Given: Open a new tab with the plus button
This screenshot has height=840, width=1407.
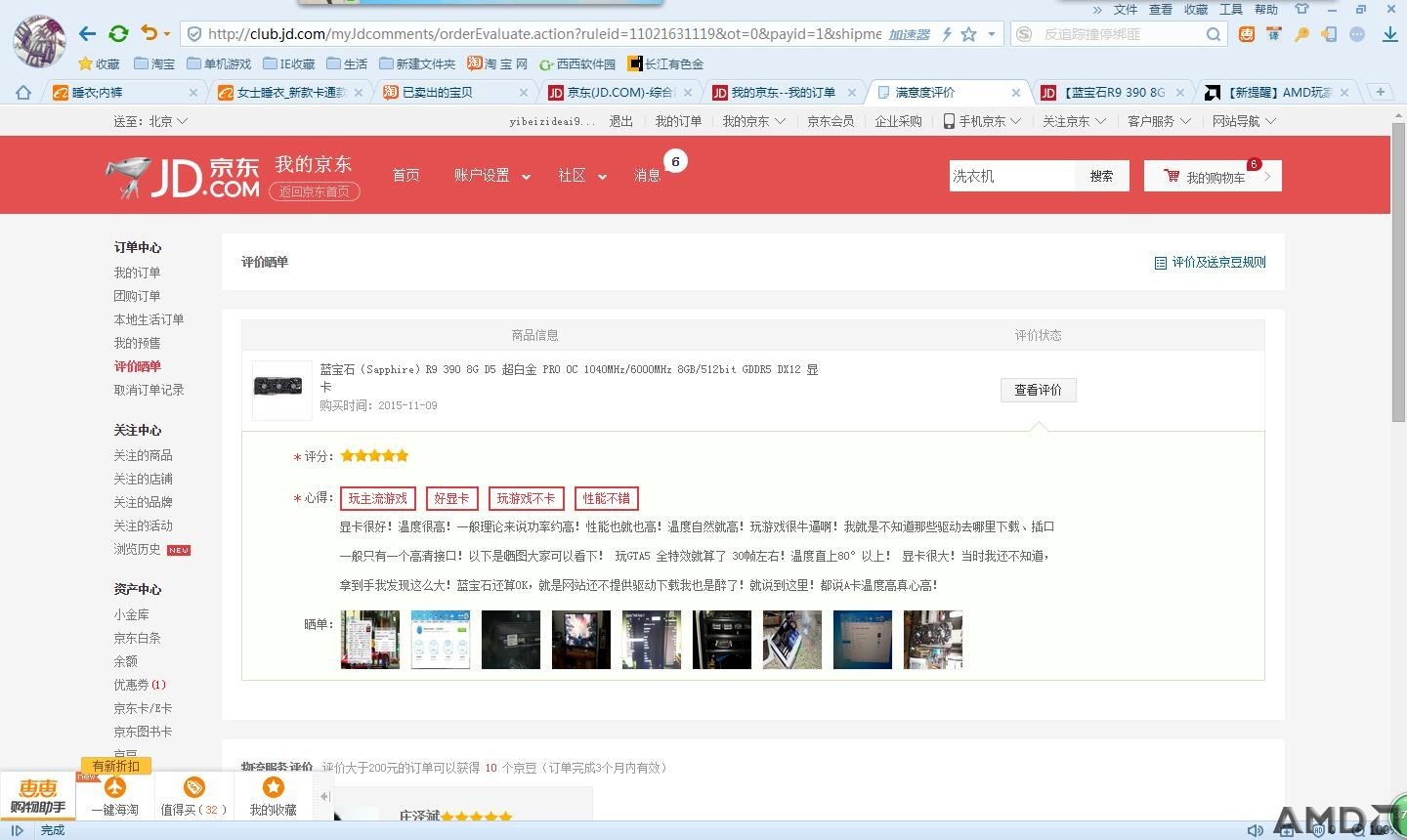Looking at the screenshot, I should coord(1381,92).
